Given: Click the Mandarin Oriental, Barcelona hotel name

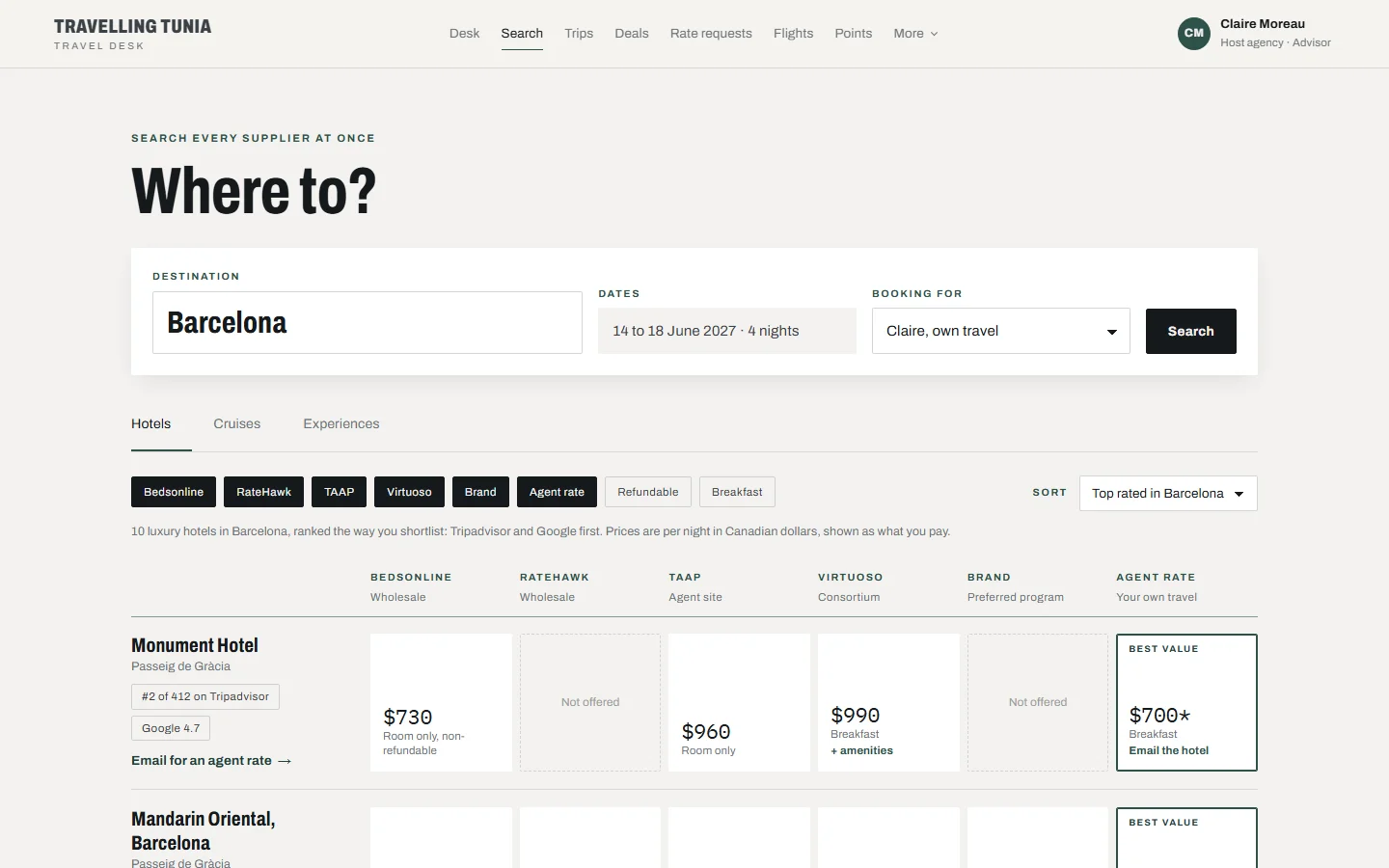Looking at the screenshot, I should tap(204, 830).
